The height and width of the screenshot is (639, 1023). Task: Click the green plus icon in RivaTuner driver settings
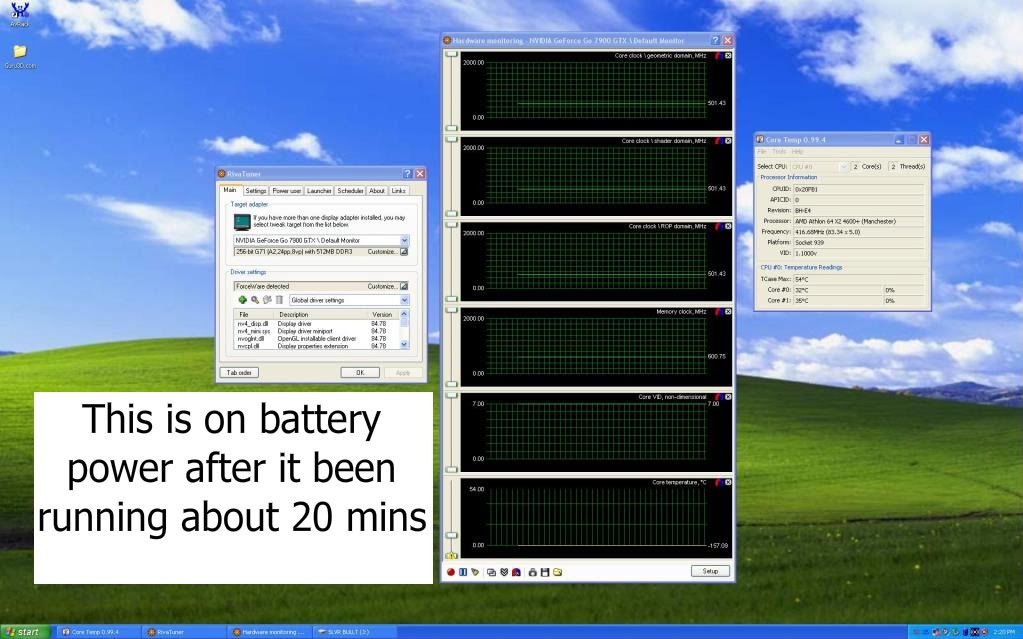point(243,300)
